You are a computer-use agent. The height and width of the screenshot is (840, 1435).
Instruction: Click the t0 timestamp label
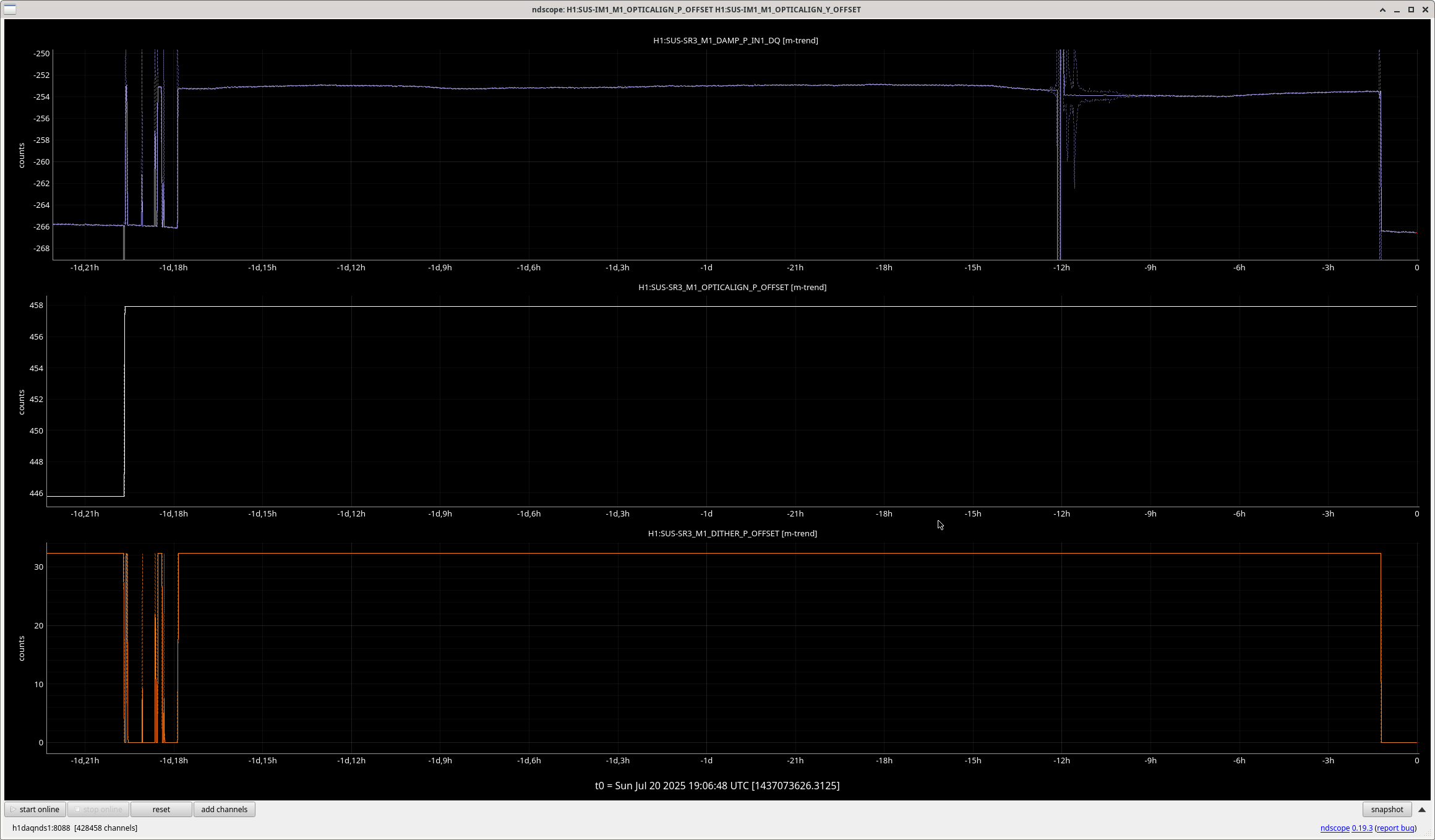717,786
